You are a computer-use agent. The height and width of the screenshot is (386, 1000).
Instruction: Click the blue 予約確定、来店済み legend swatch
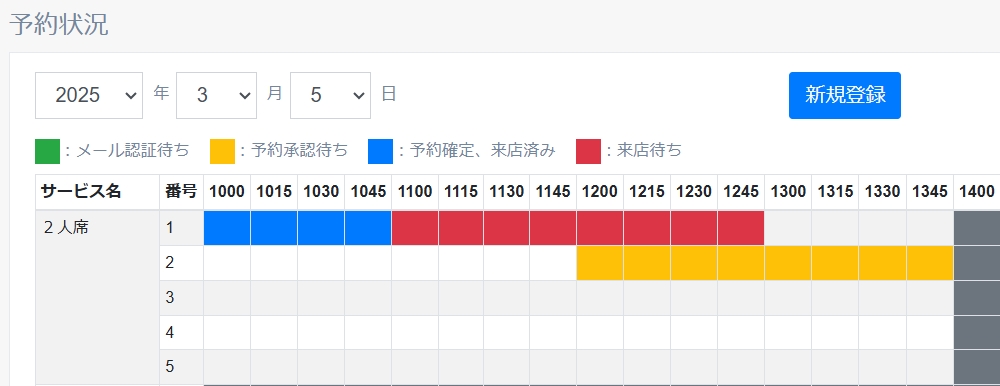point(380,151)
